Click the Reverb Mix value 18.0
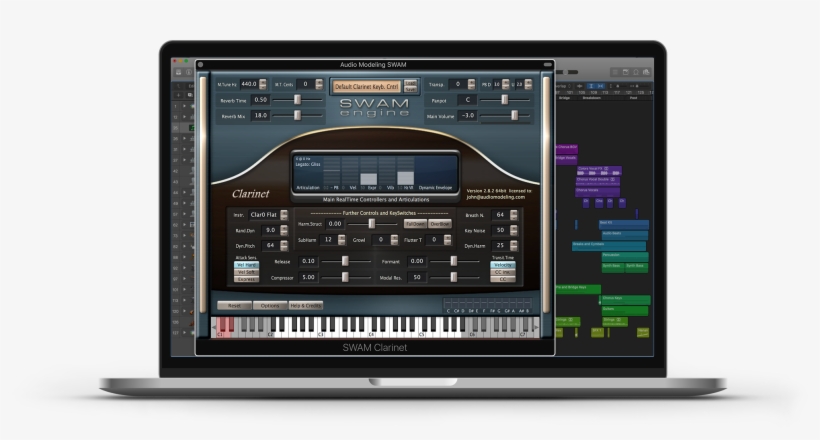 pos(260,115)
